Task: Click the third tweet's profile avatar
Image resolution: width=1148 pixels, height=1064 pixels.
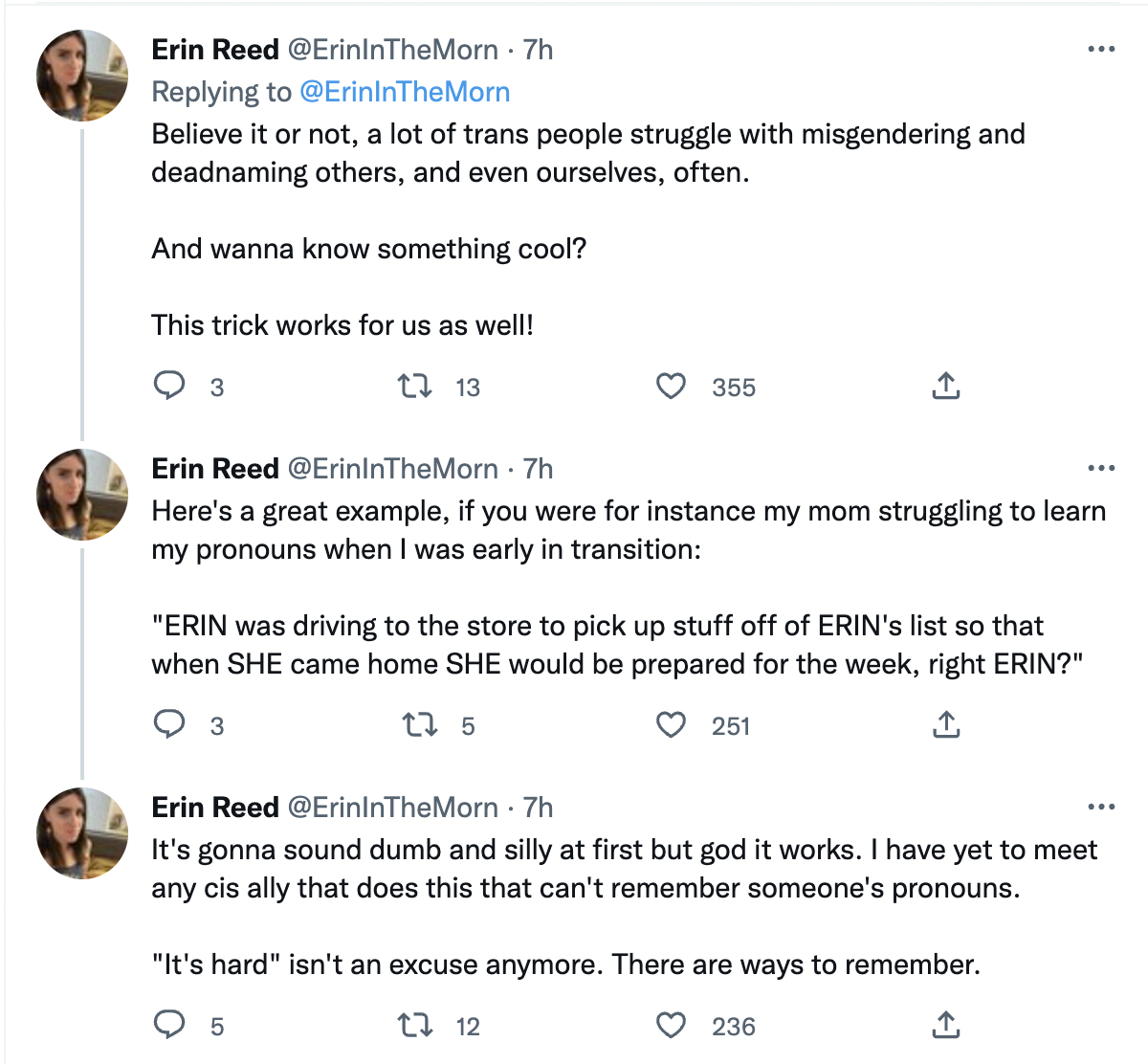Action: click(x=82, y=833)
